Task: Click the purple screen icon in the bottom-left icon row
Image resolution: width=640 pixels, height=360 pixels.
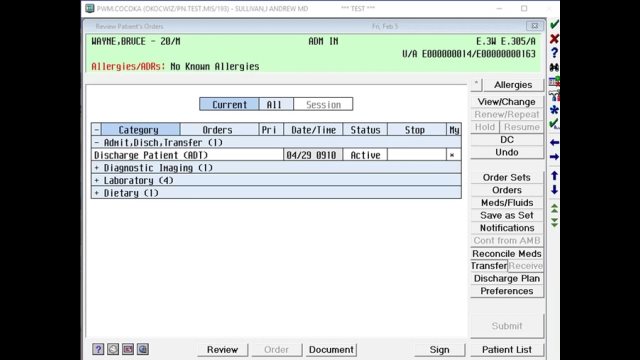Action: pos(128,349)
